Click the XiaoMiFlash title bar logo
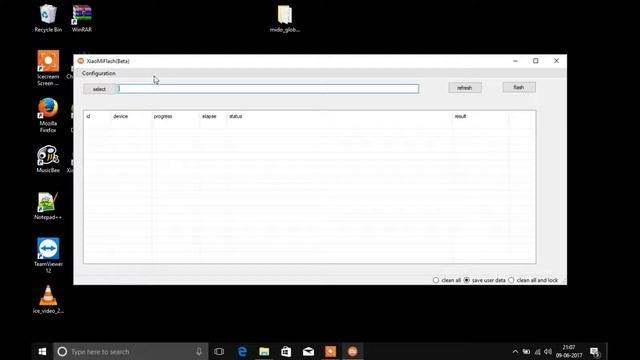Viewport: 640px width, 360px height. pyautogui.click(x=80, y=61)
